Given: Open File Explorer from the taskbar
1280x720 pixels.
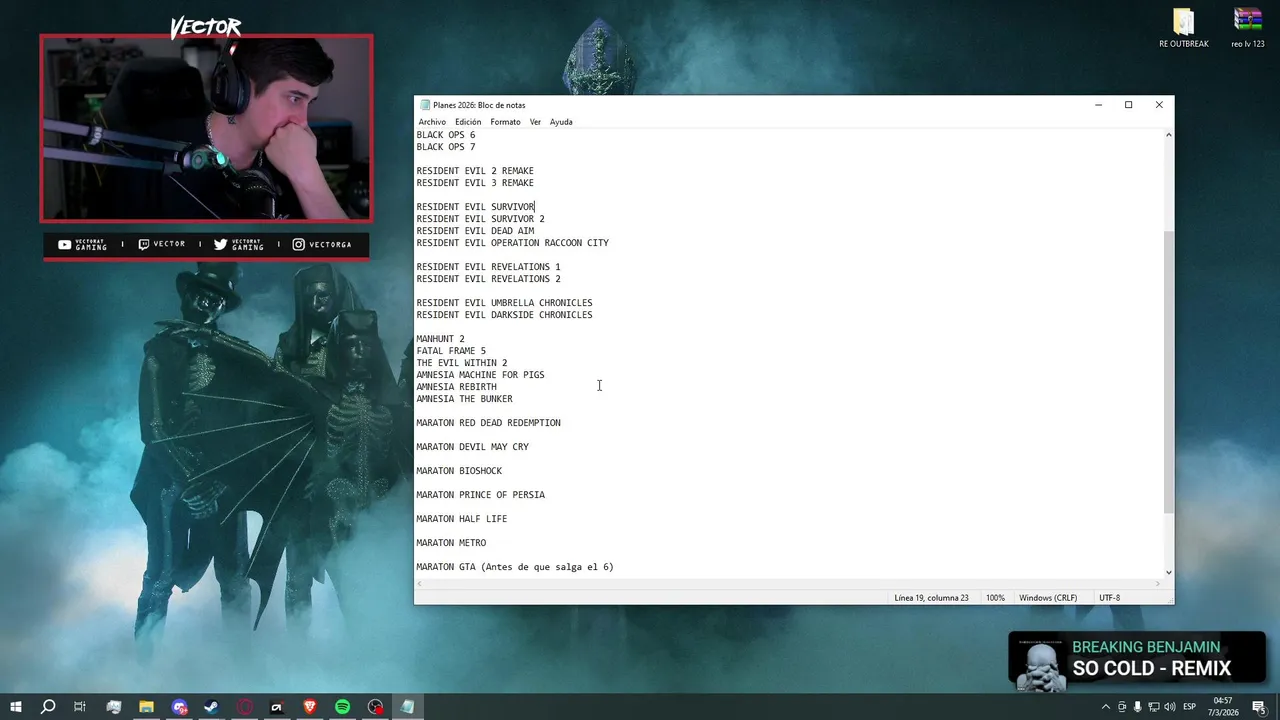Looking at the screenshot, I should (146, 707).
